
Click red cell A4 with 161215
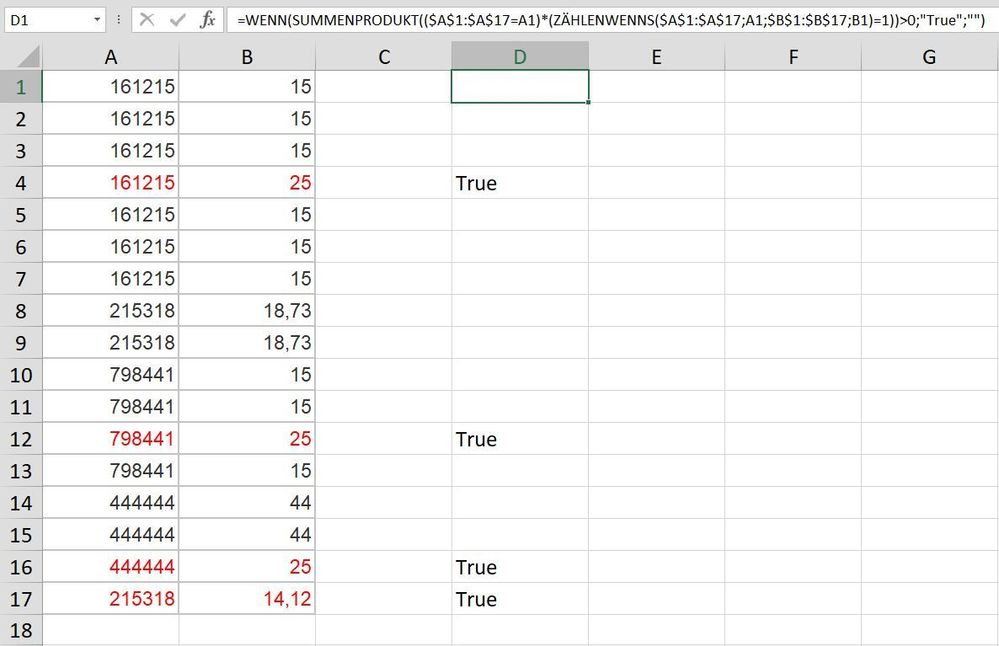point(111,183)
